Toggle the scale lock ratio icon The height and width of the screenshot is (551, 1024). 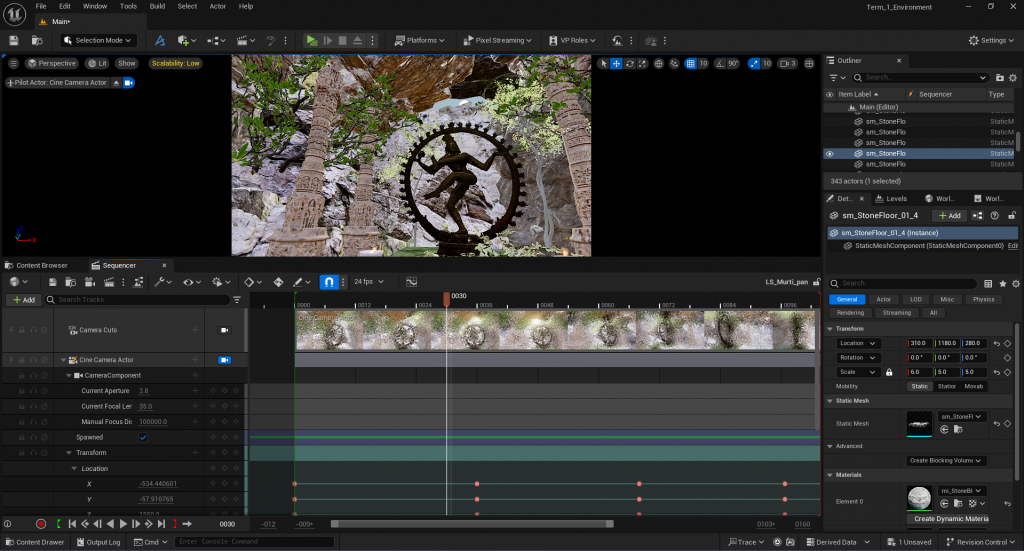pyautogui.click(x=889, y=372)
